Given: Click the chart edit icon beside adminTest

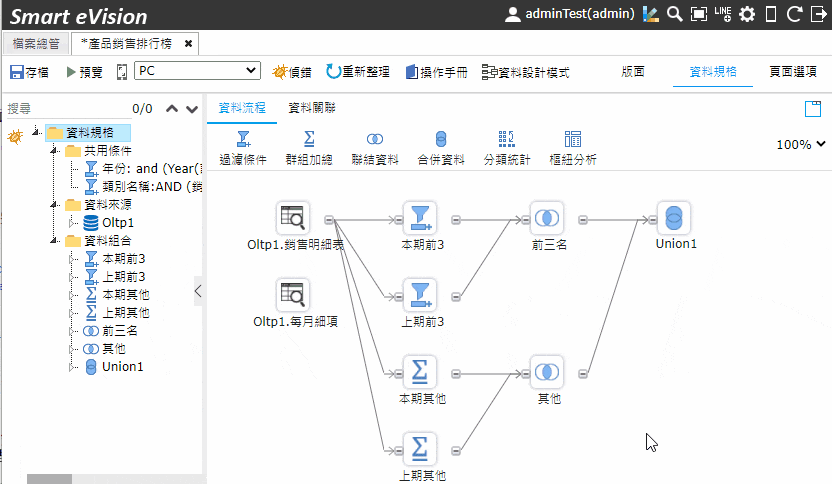Looking at the screenshot, I should [x=651, y=14].
